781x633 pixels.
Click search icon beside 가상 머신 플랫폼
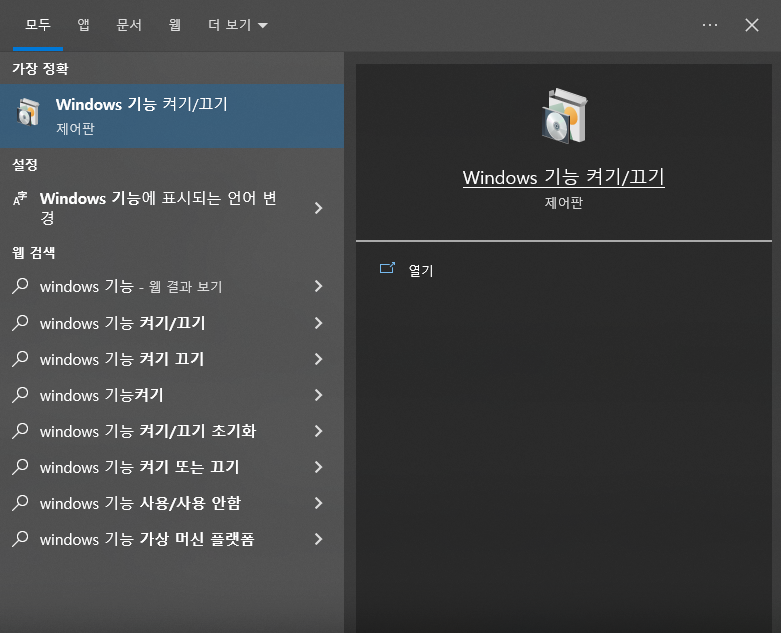(20, 538)
